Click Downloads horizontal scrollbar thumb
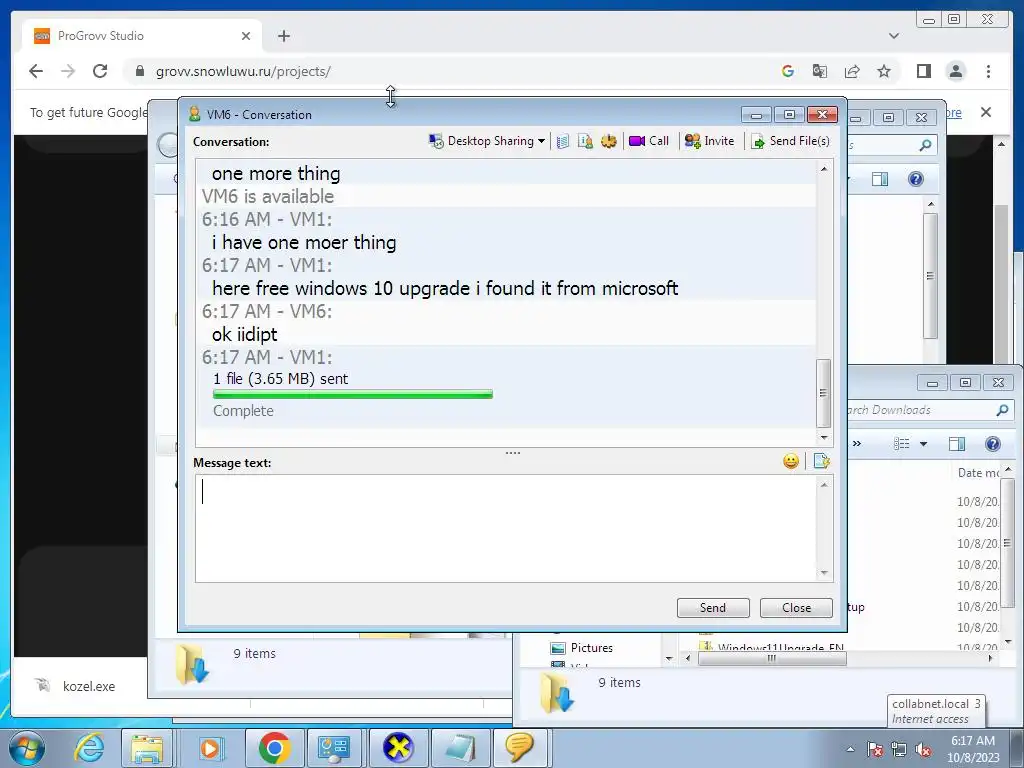This screenshot has height=768, width=1024. click(x=772, y=658)
